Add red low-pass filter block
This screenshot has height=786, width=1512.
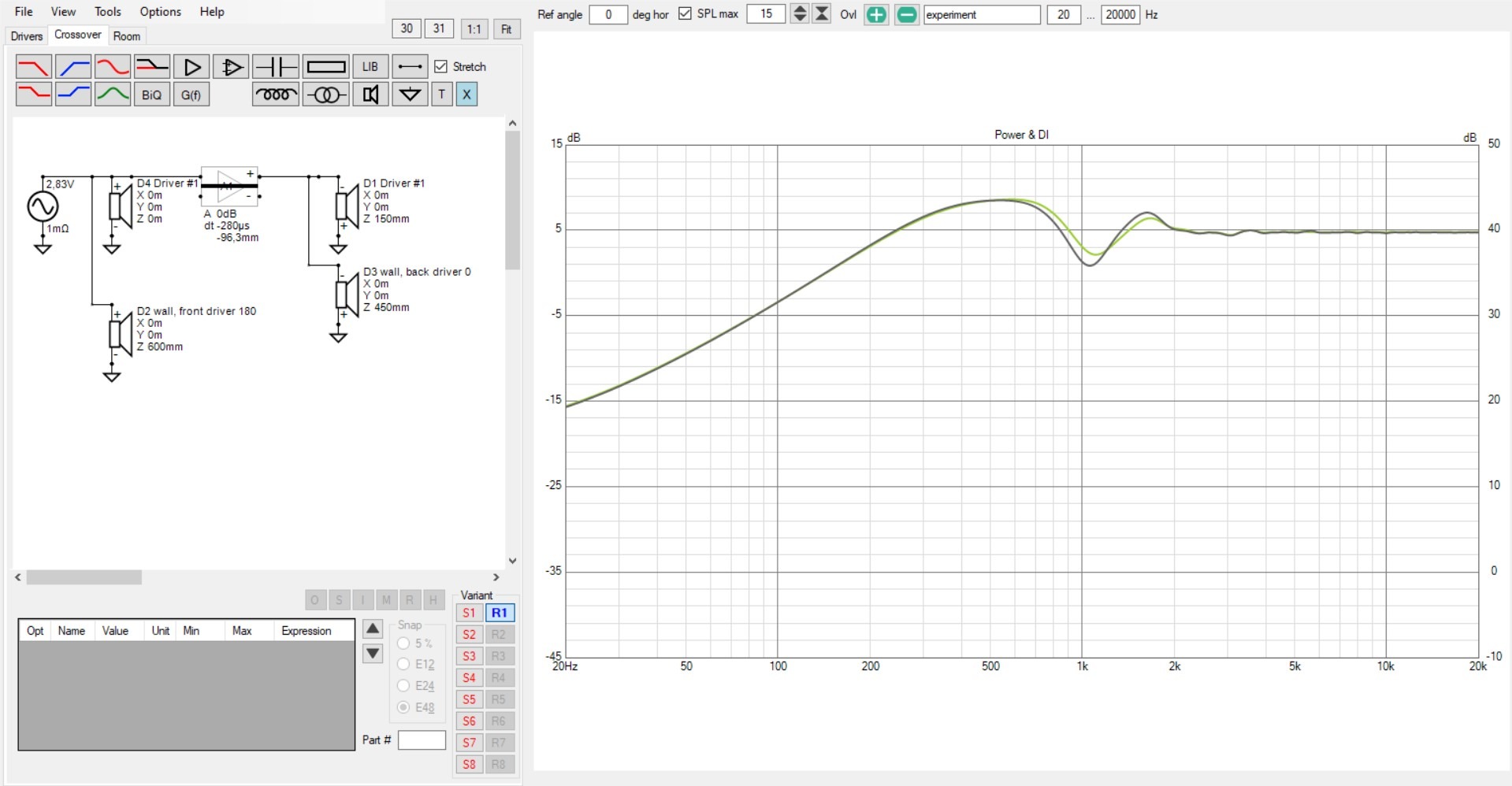[34, 67]
